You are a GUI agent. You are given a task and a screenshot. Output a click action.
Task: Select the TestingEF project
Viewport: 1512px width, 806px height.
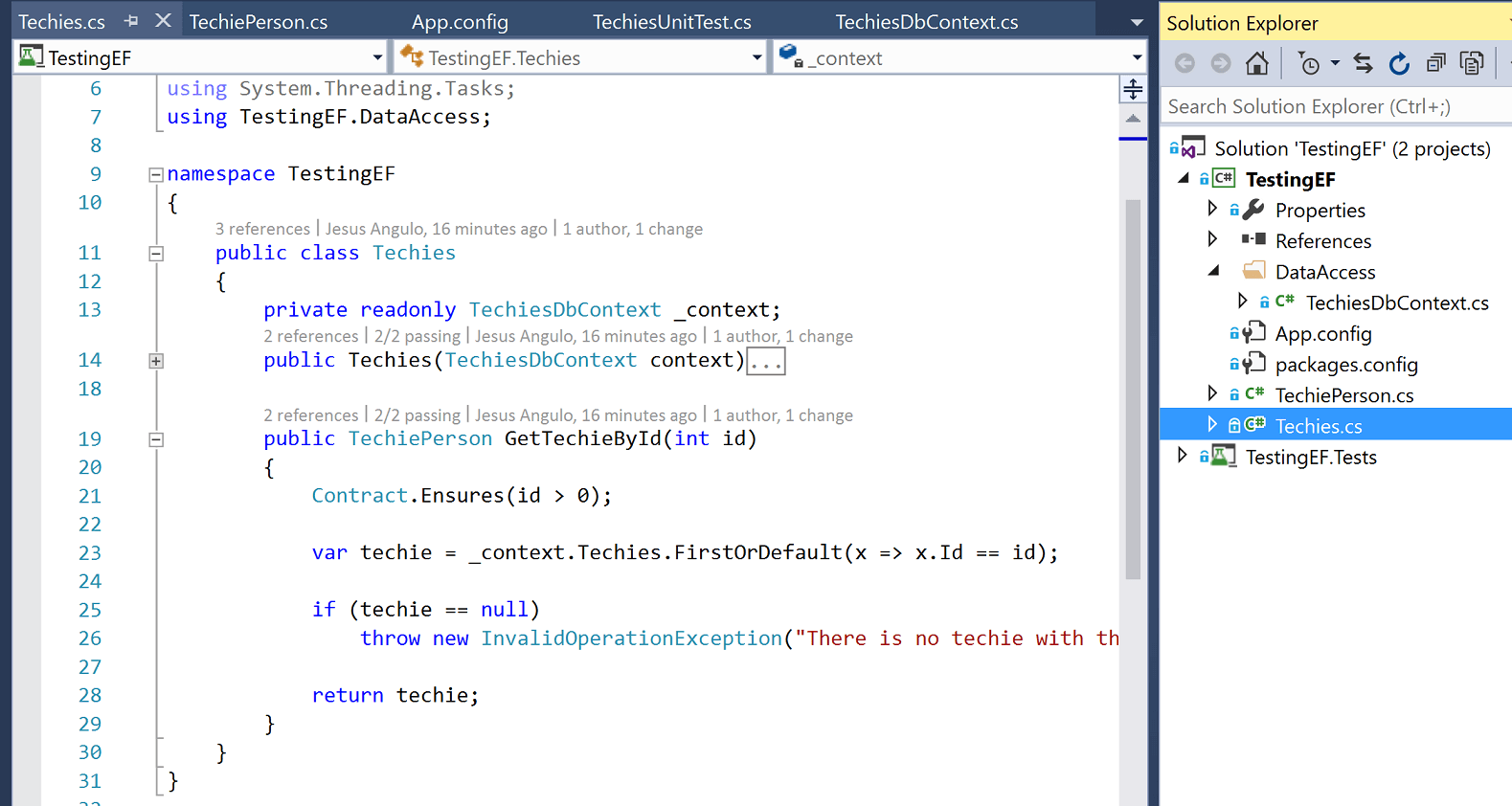pos(1290,179)
